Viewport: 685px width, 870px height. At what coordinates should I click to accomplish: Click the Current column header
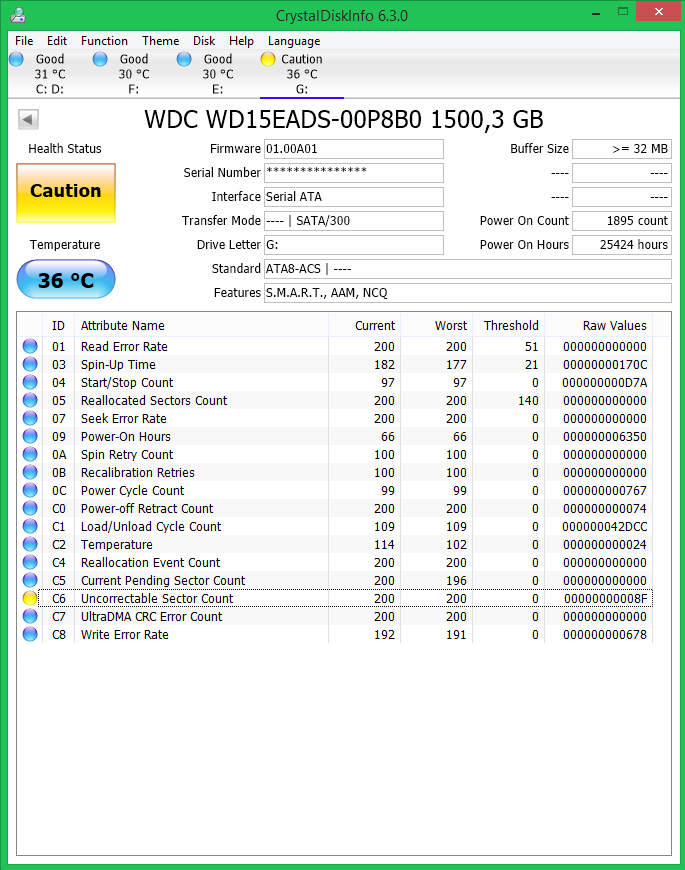pos(364,326)
